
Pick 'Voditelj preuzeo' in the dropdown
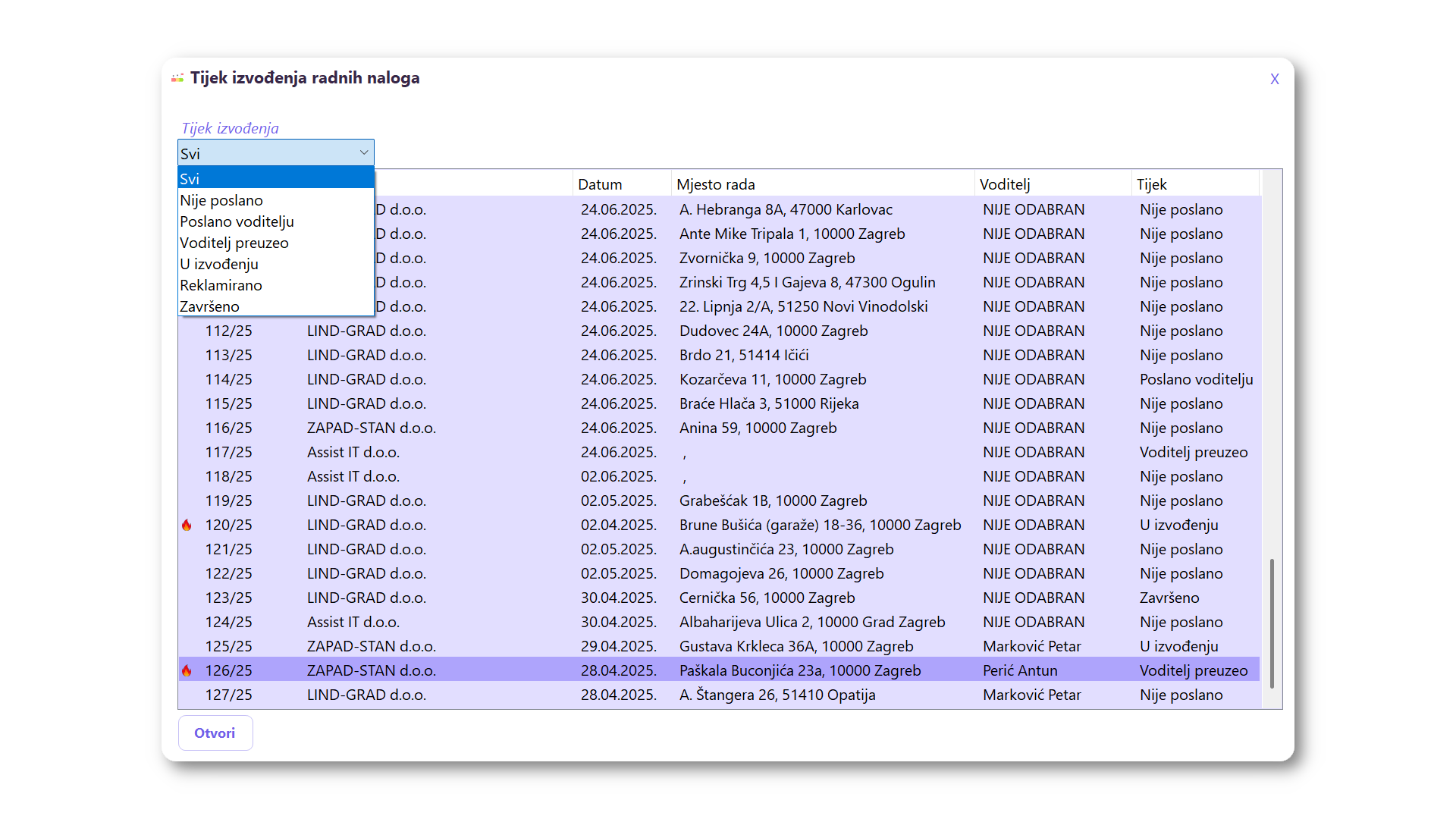pos(234,243)
